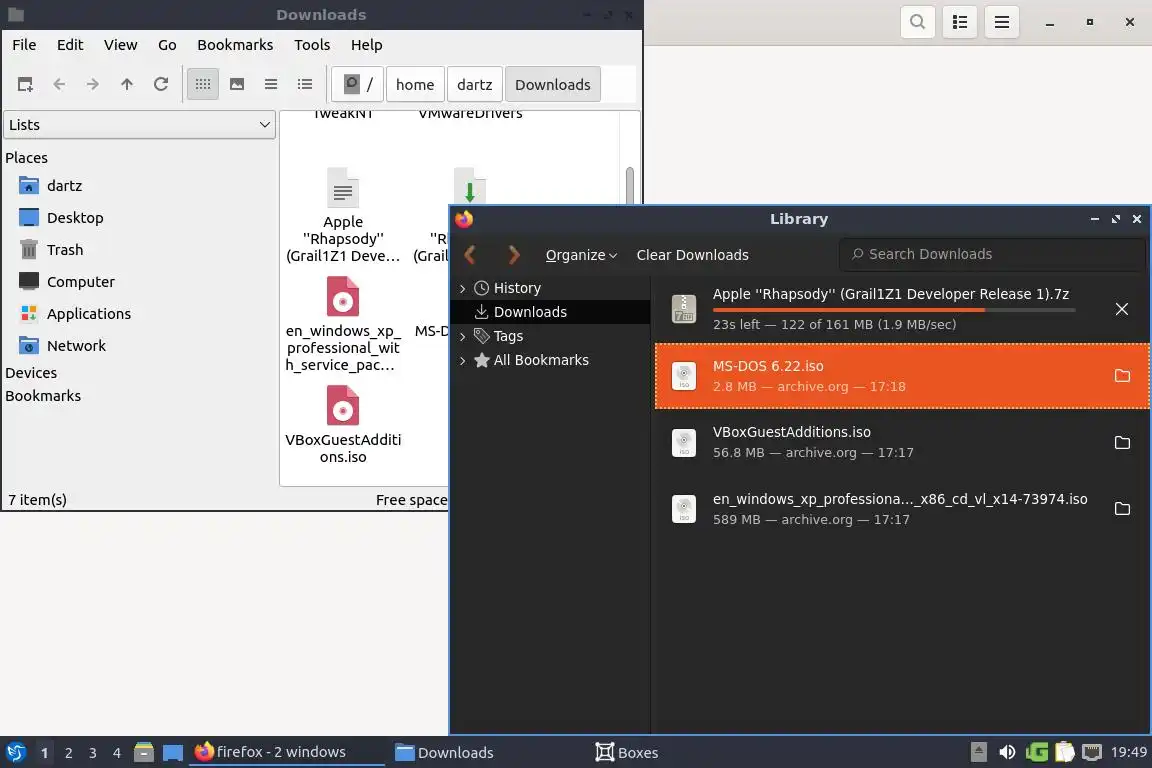Image resolution: width=1152 pixels, height=768 pixels.
Task: Navigate to home in path bar
Action: 415,85
